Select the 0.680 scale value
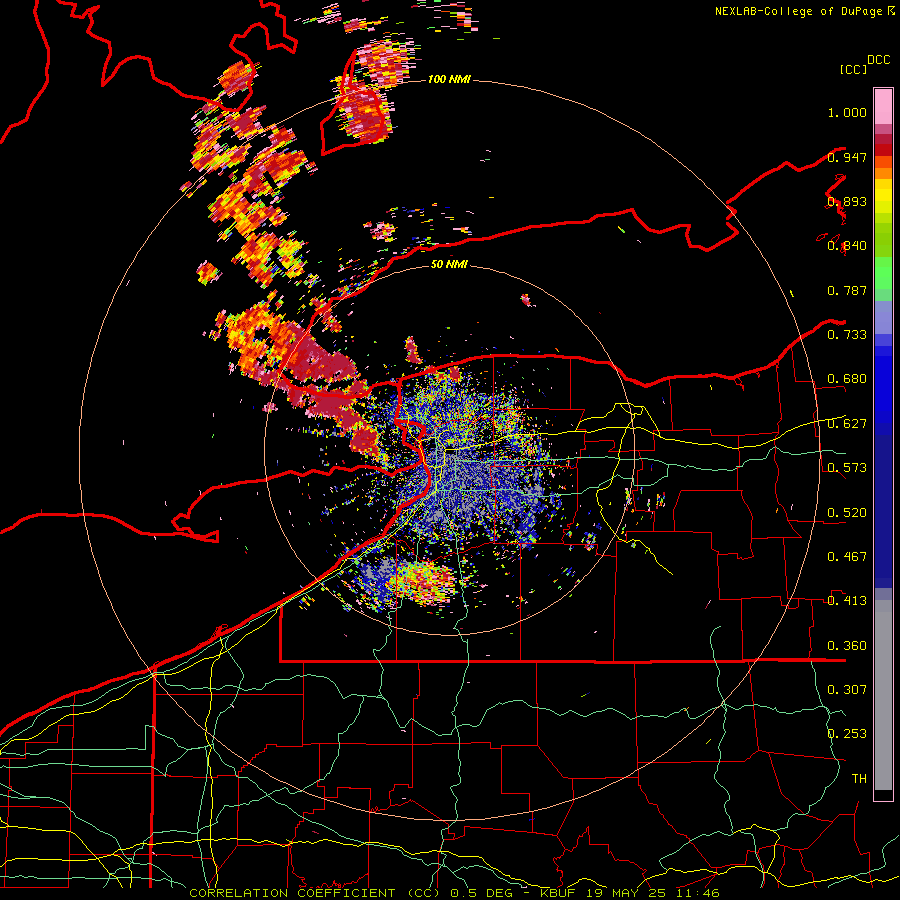Screen dimensions: 900x900 pyautogui.click(x=847, y=379)
